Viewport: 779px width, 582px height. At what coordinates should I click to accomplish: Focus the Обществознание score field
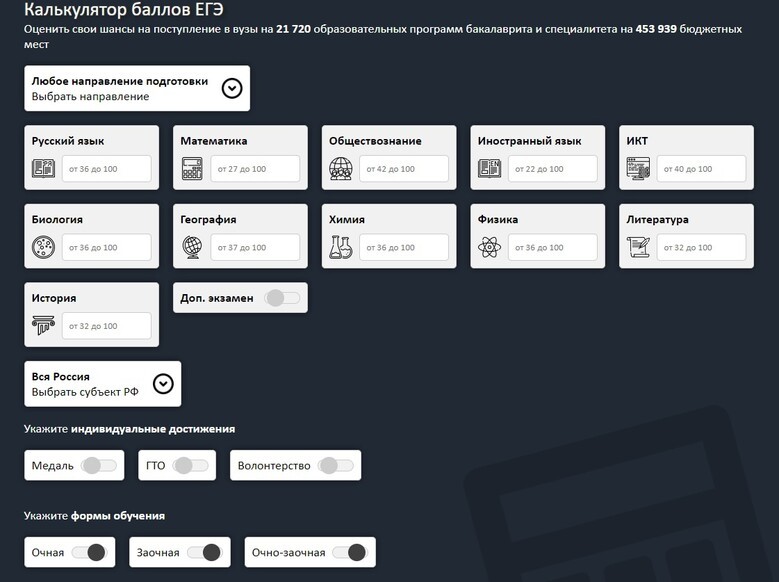404,168
